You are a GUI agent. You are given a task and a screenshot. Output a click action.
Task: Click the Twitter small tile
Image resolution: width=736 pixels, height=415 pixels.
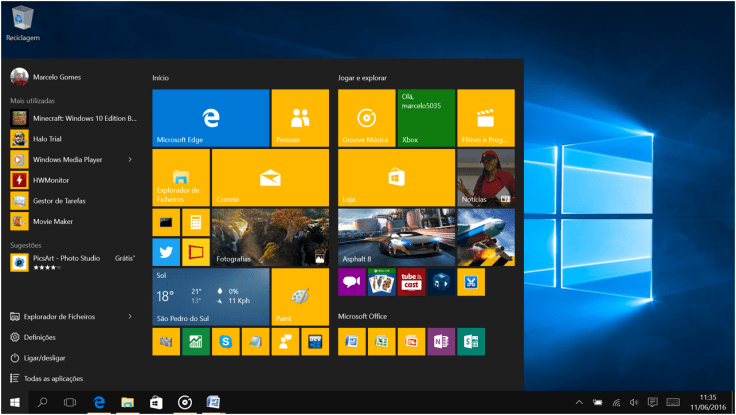point(166,252)
